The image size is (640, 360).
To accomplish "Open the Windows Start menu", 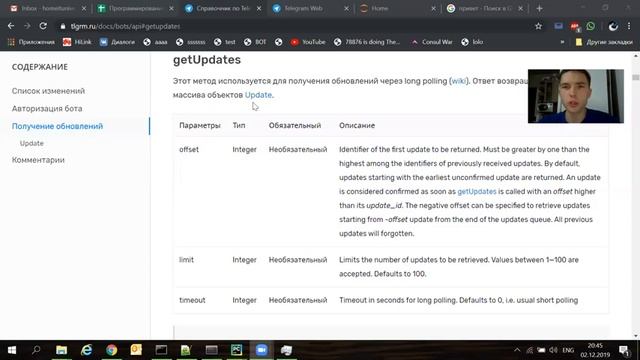I will click(12, 350).
